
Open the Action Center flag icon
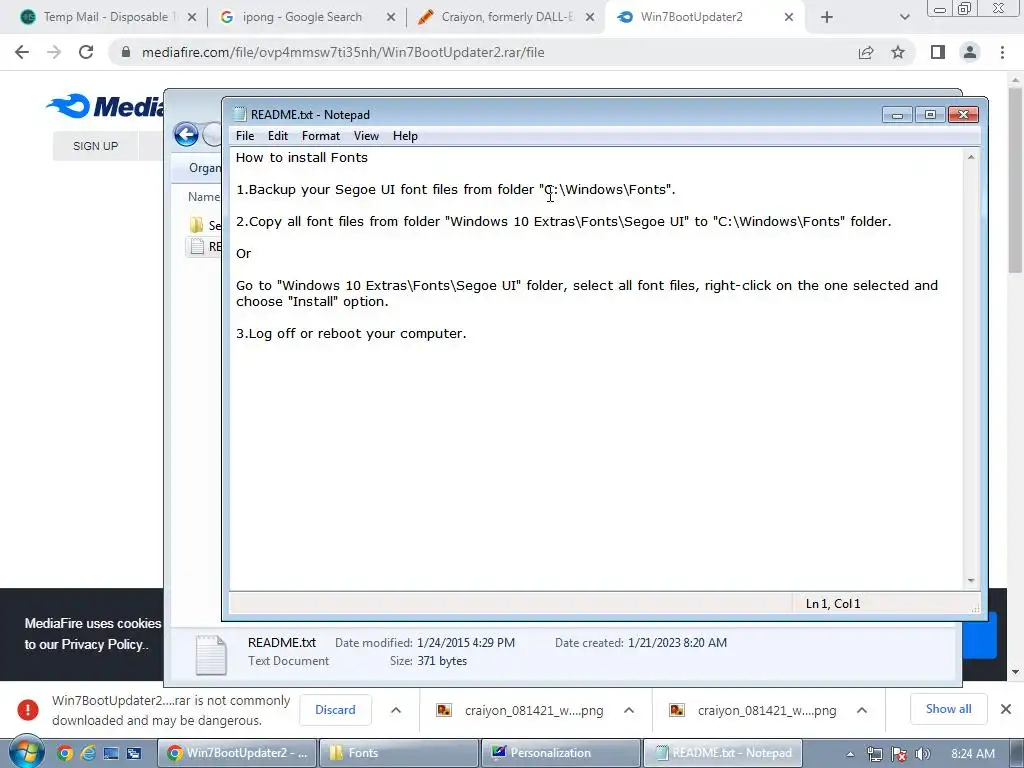(899, 754)
